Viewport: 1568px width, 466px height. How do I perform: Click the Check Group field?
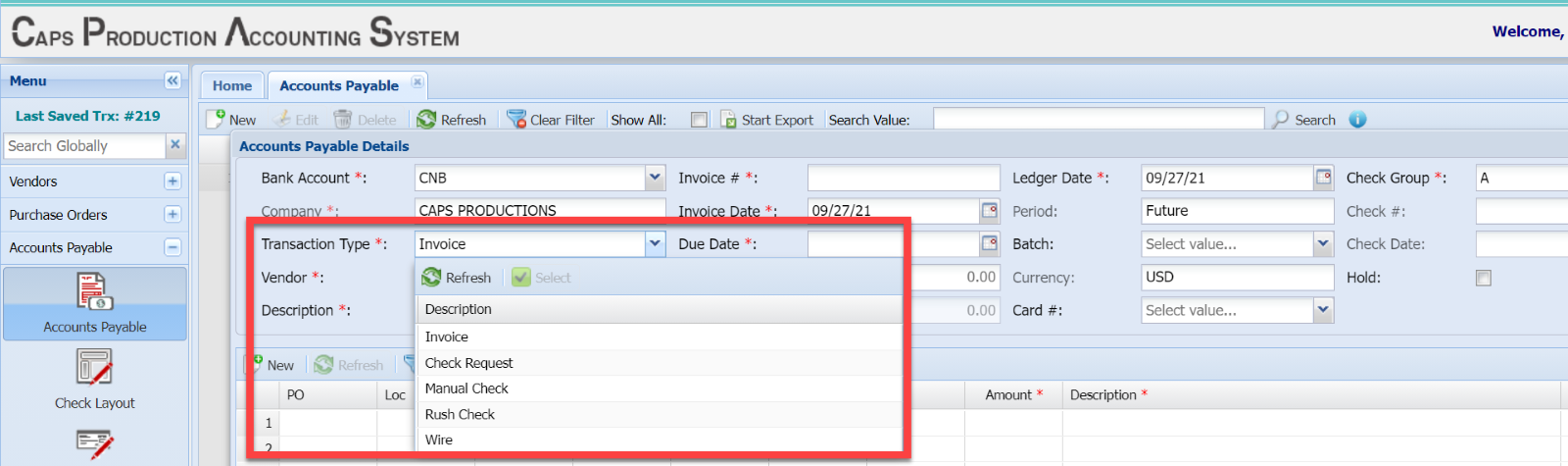(1522, 178)
